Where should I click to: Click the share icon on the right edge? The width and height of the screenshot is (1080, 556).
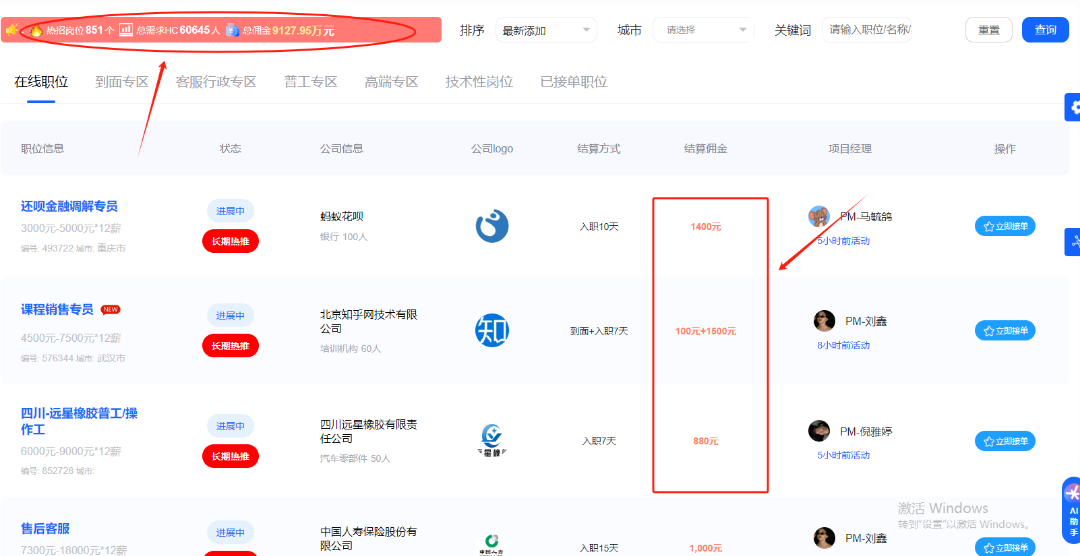click(1074, 242)
